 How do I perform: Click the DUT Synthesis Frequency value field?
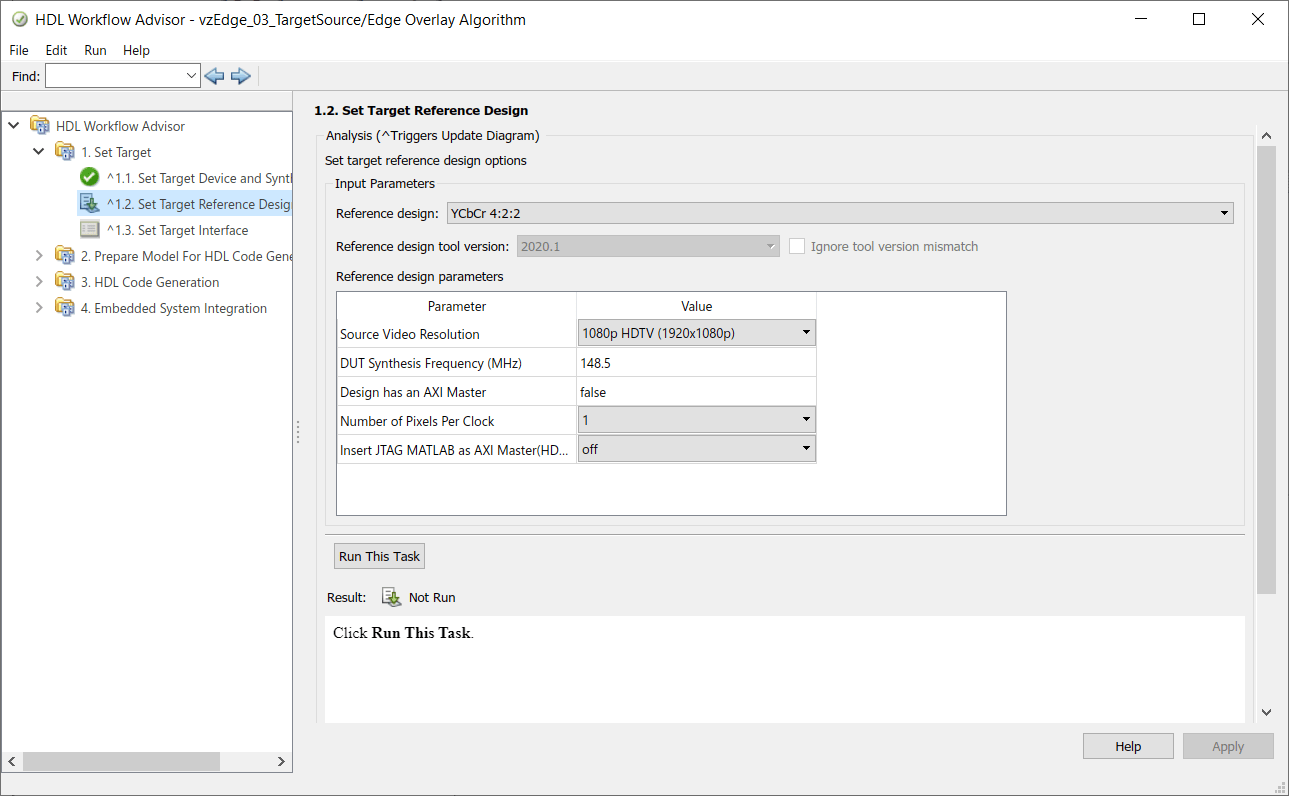(697, 363)
